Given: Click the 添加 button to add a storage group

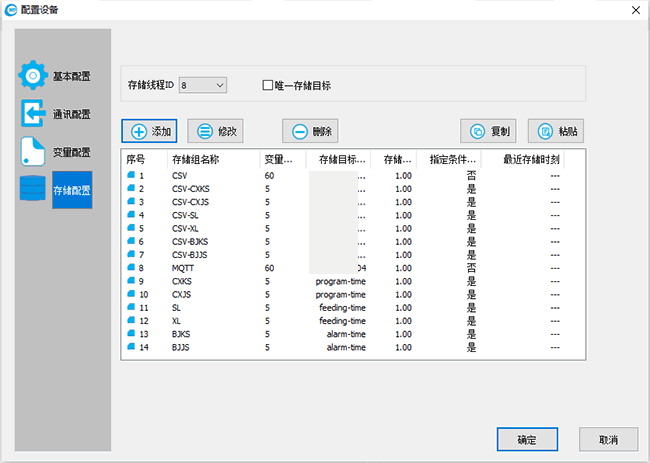Looking at the screenshot, I should 149,131.
